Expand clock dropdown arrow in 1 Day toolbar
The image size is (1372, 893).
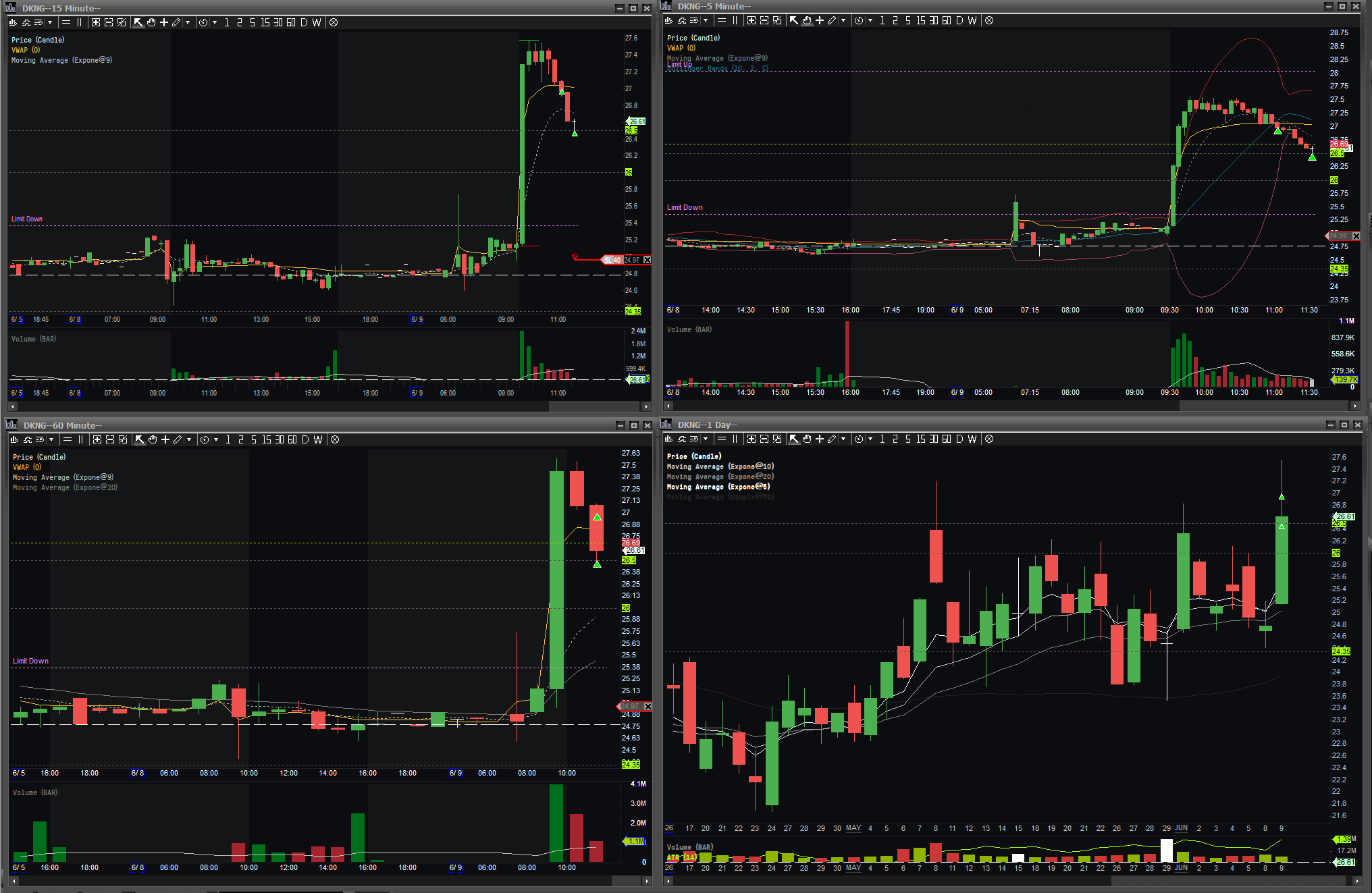[x=870, y=439]
